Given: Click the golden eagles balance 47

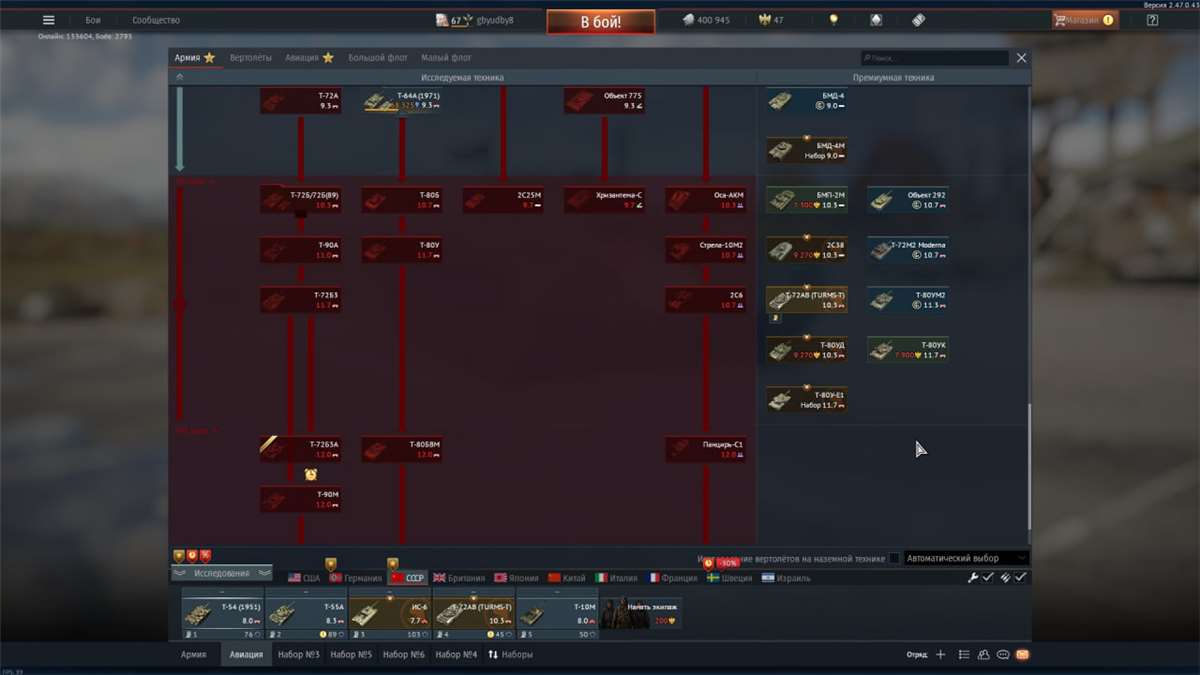Looking at the screenshot, I should pos(773,20).
